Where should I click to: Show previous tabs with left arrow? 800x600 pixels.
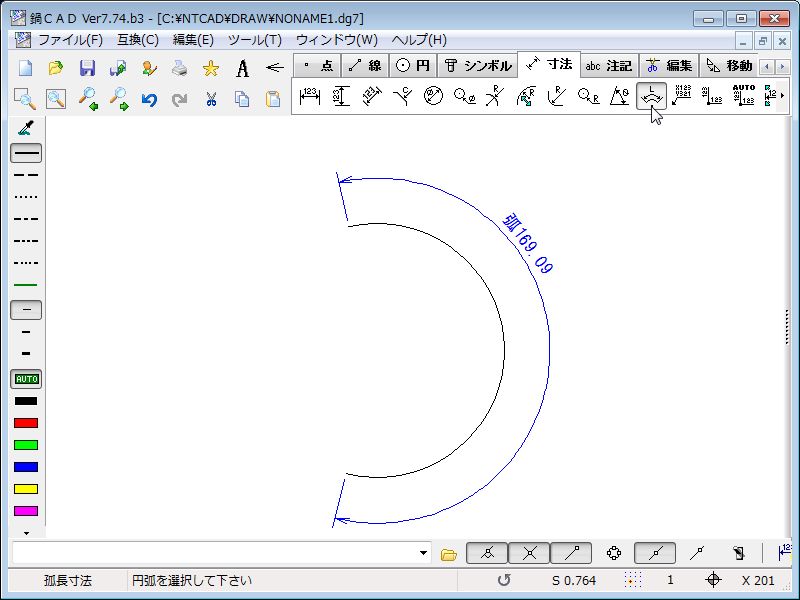tap(767, 66)
